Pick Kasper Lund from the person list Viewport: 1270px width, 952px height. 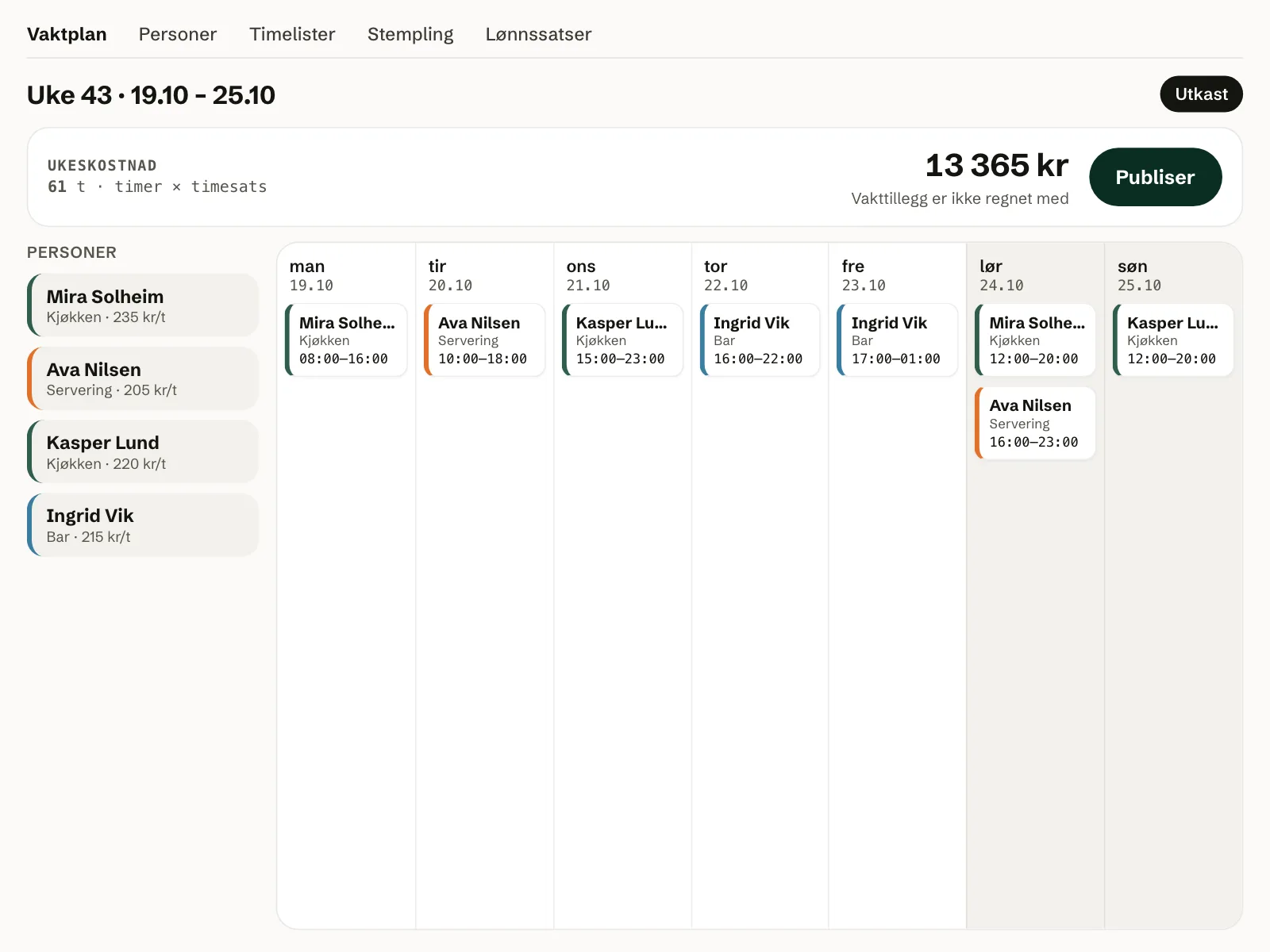pos(143,451)
